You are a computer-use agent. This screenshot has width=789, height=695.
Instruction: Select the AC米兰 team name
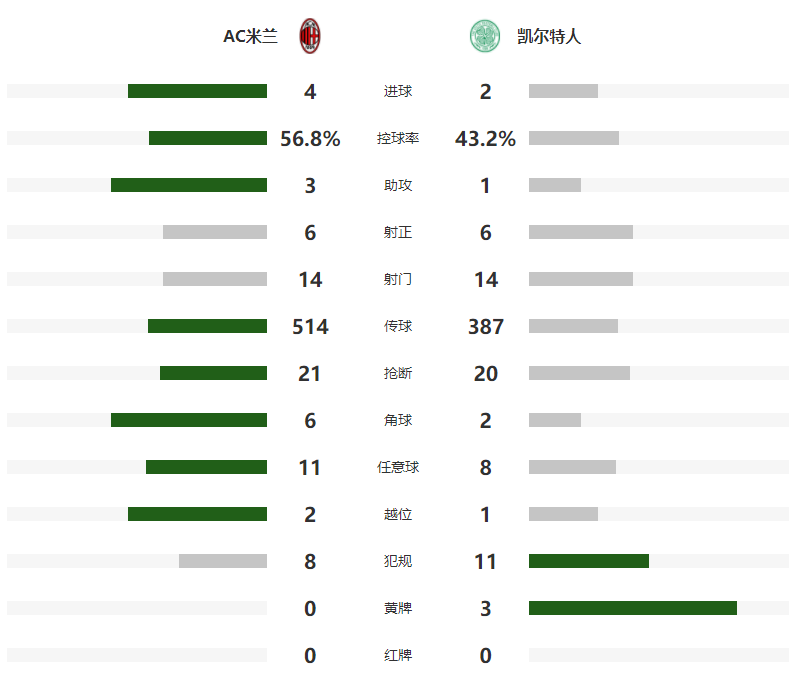pyautogui.click(x=250, y=37)
